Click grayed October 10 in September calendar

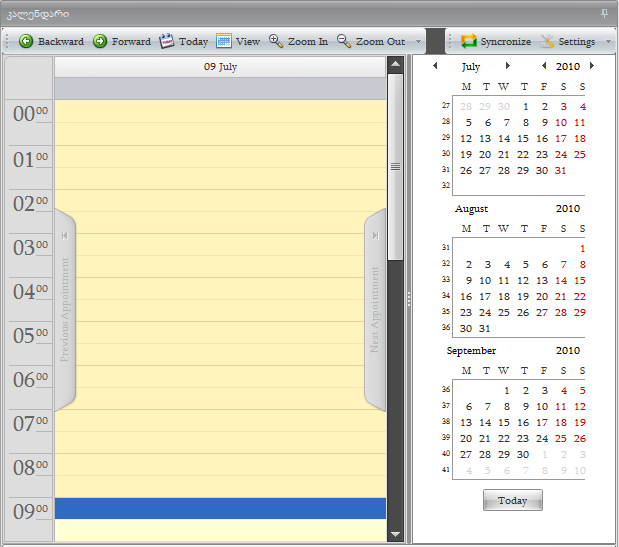580,470
